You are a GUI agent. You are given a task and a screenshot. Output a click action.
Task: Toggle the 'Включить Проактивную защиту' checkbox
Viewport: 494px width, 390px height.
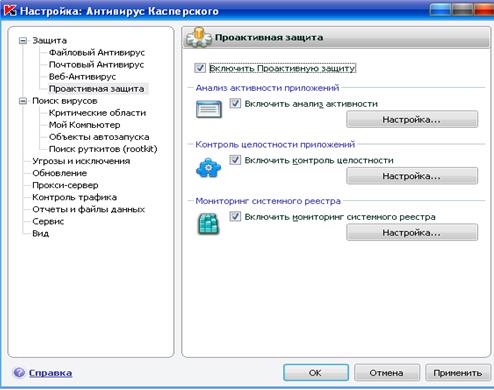[200, 68]
